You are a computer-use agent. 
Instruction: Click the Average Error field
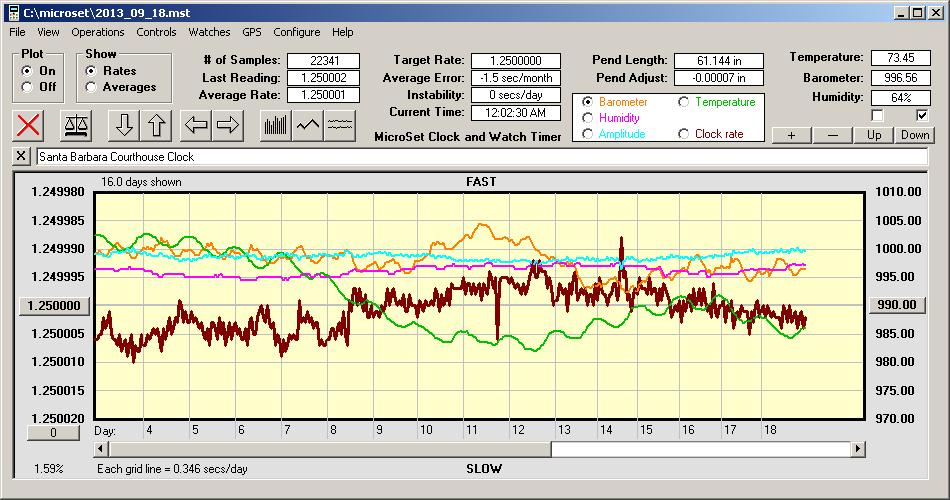516,78
